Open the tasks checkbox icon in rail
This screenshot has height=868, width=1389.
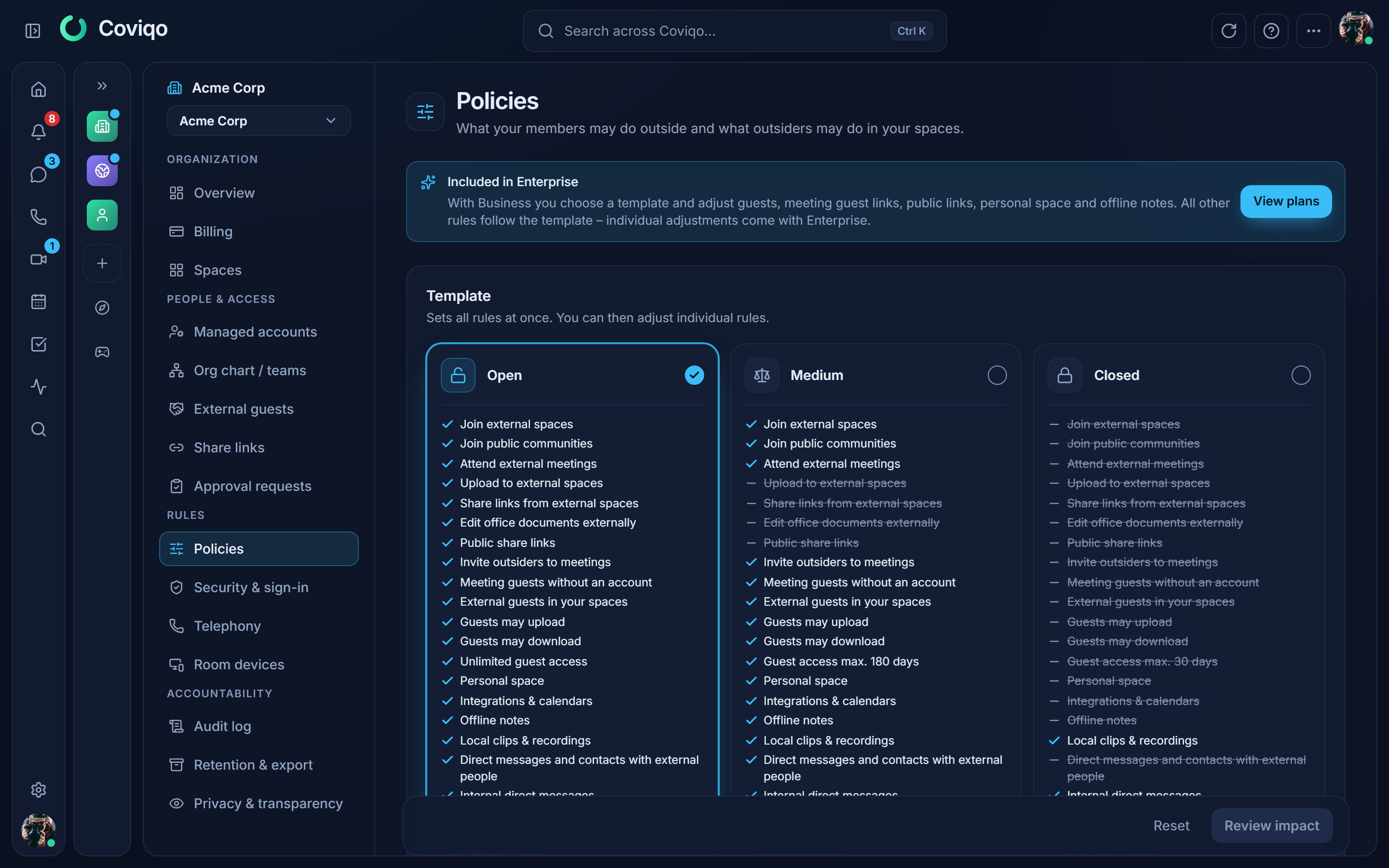click(39, 344)
